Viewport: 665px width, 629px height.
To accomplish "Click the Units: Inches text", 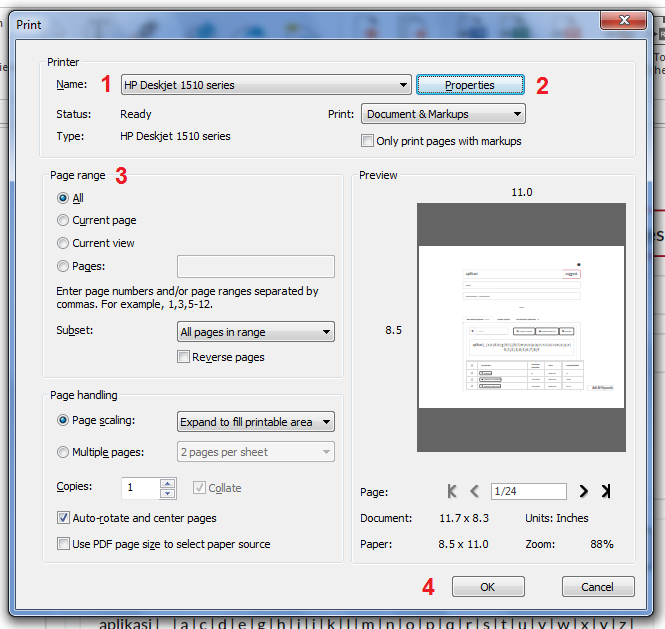I will [x=557, y=518].
